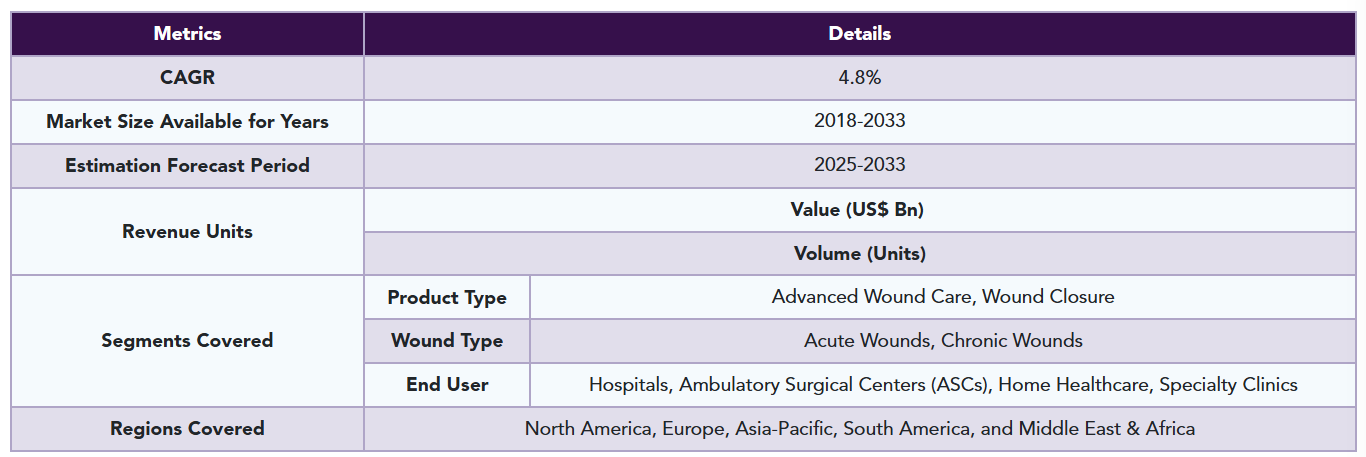This screenshot has width=1366, height=457.
Task: Click the Value (US$ Bn) cell
Action: click(x=860, y=209)
